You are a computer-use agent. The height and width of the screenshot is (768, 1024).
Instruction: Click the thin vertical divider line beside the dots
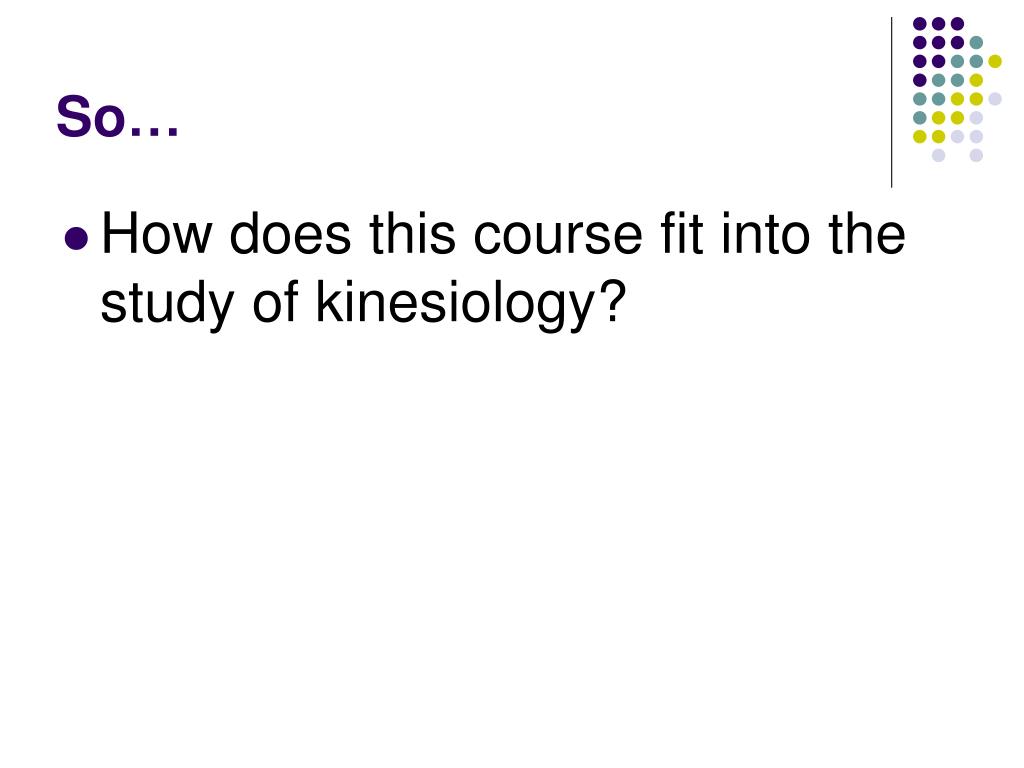891,103
